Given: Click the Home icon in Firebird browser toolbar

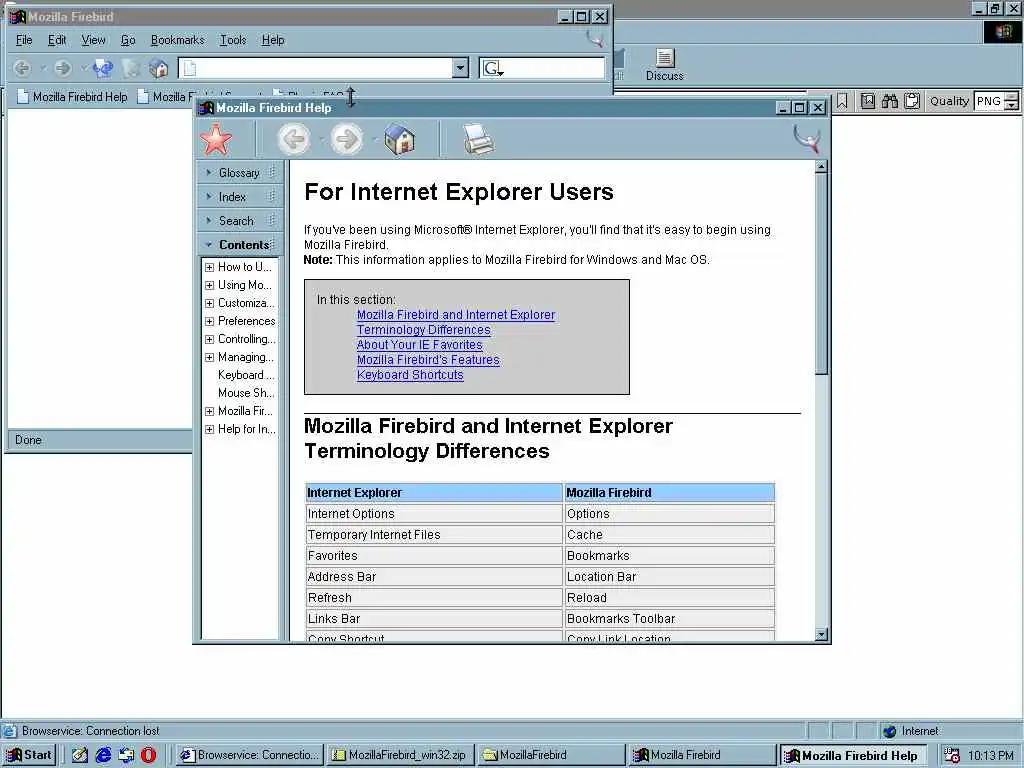Looking at the screenshot, I should 159,68.
